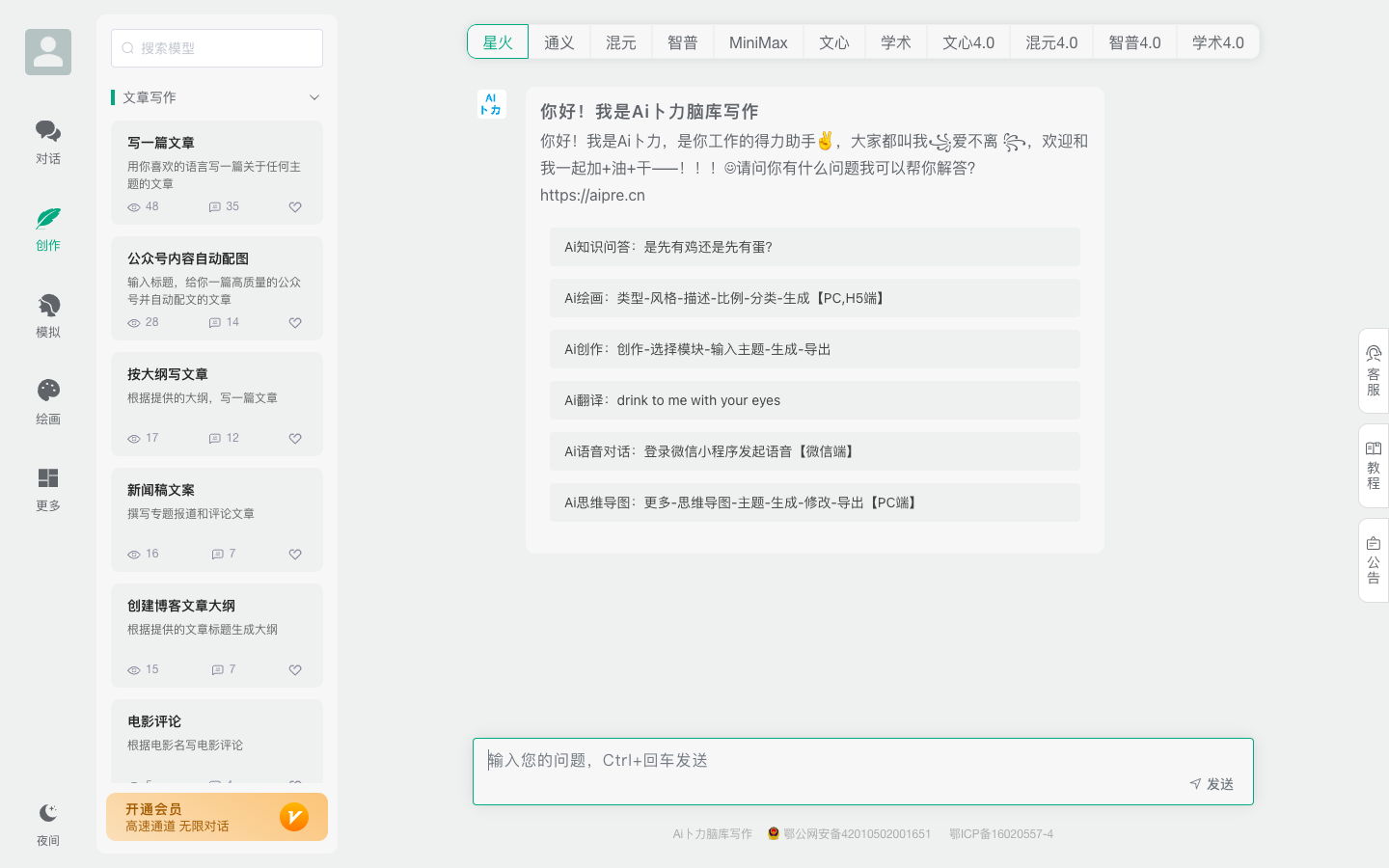Viewport: 1389px width, 868px height.
Task: Open the 客服 customer service panel
Action: click(x=1373, y=372)
